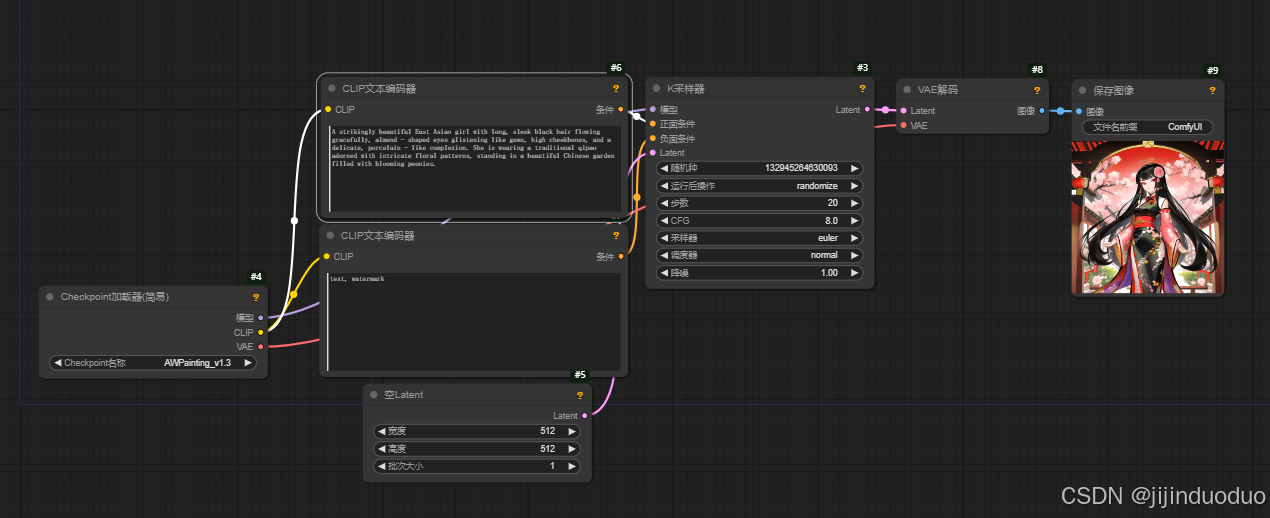Click the VAE output port on Checkpoint加载器

261,347
